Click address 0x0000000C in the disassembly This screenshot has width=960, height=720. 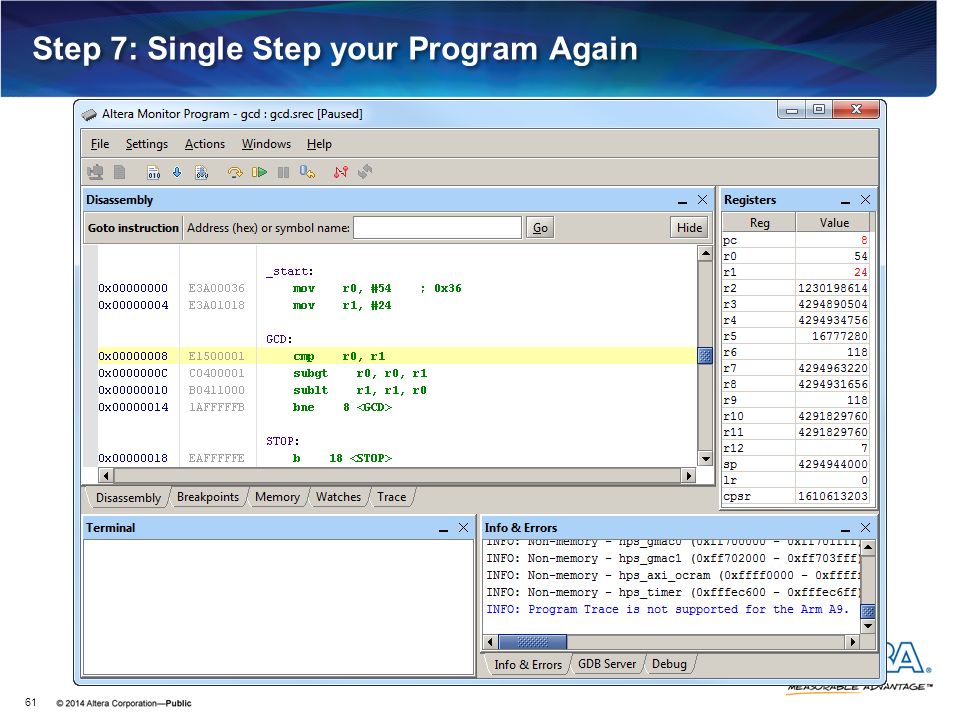[x=133, y=373]
